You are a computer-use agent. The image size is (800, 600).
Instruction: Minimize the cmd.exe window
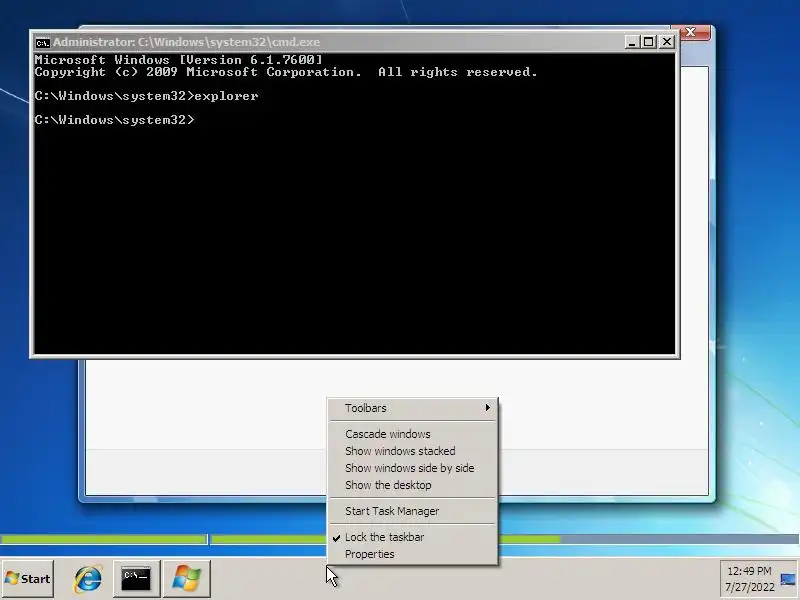(632, 42)
